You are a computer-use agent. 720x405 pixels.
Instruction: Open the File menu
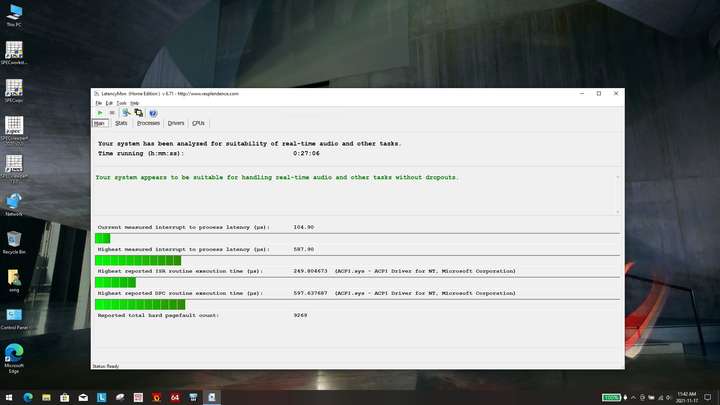click(99, 103)
